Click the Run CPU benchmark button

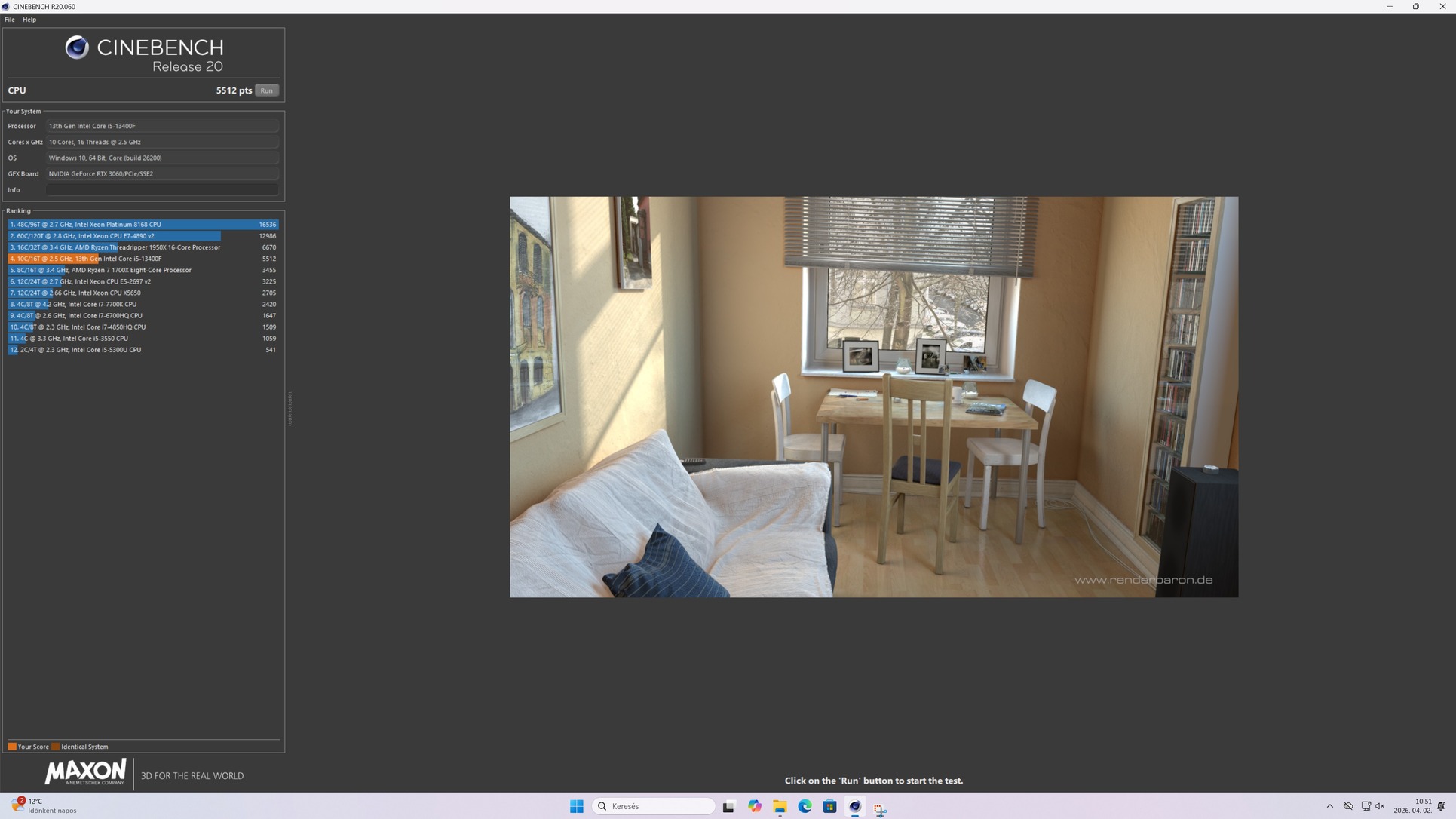266,90
